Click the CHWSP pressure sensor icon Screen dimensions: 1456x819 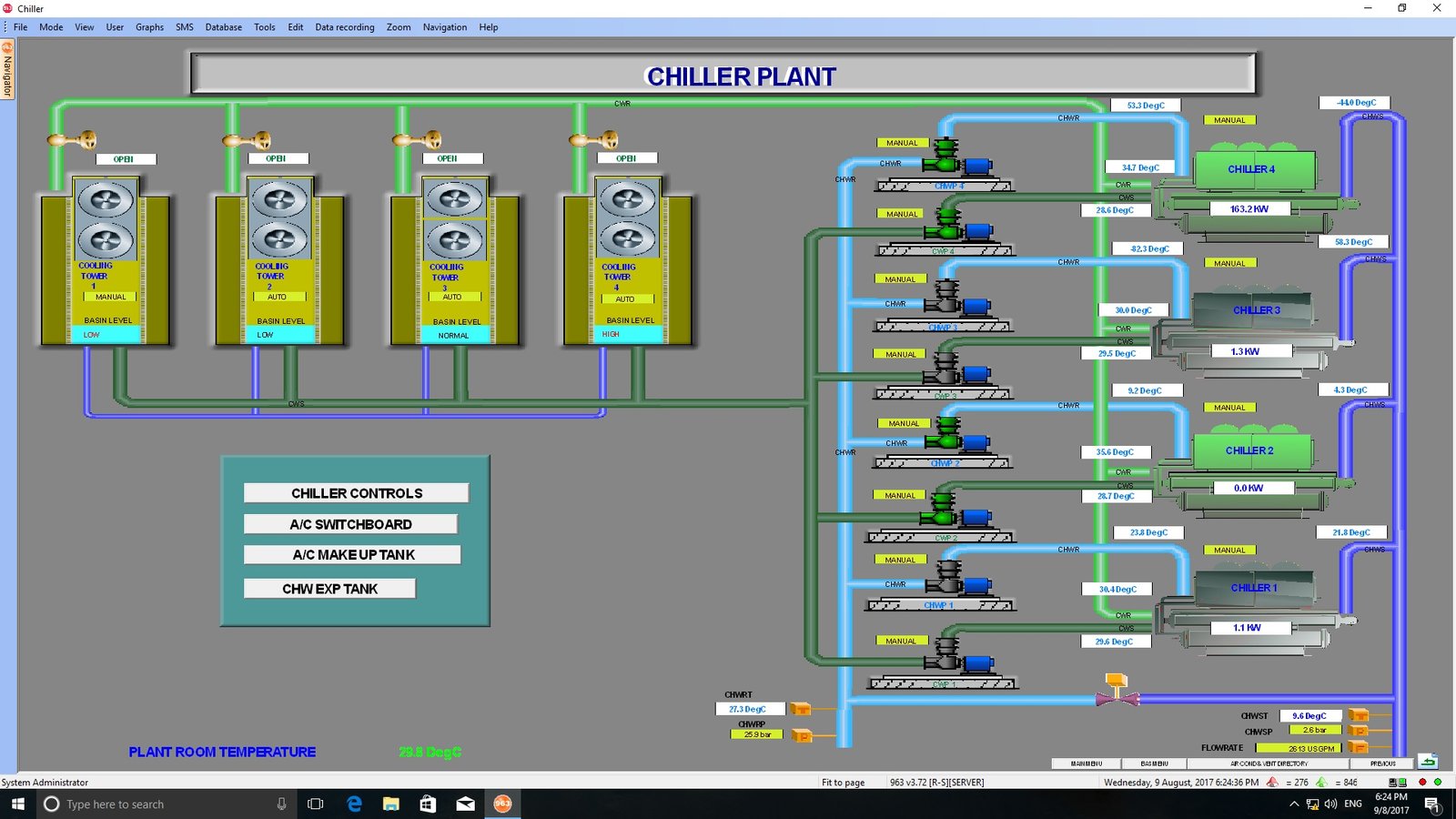click(1359, 731)
